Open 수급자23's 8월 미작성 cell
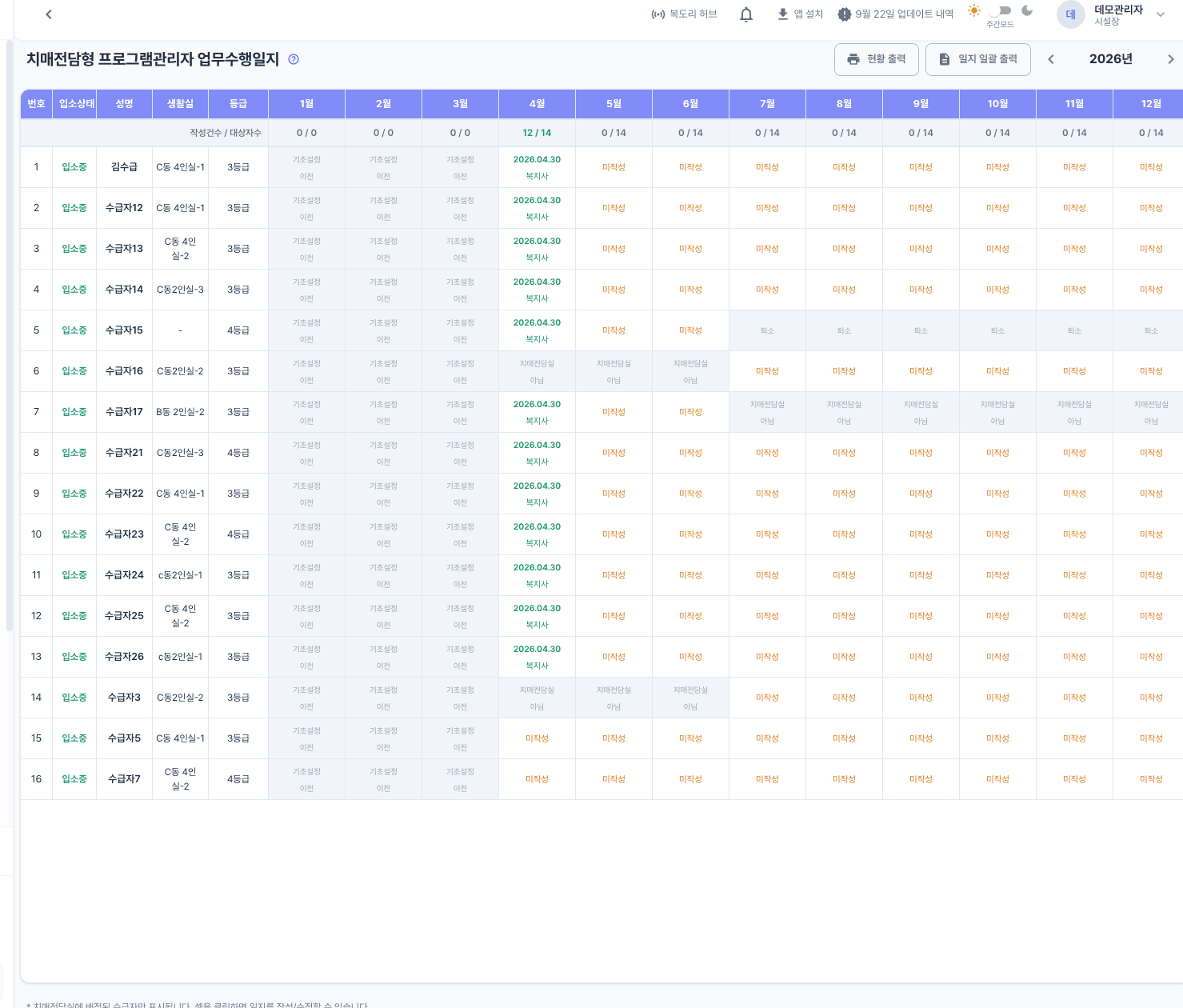This screenshot has width=1183, height=1008. pos(844,534)
